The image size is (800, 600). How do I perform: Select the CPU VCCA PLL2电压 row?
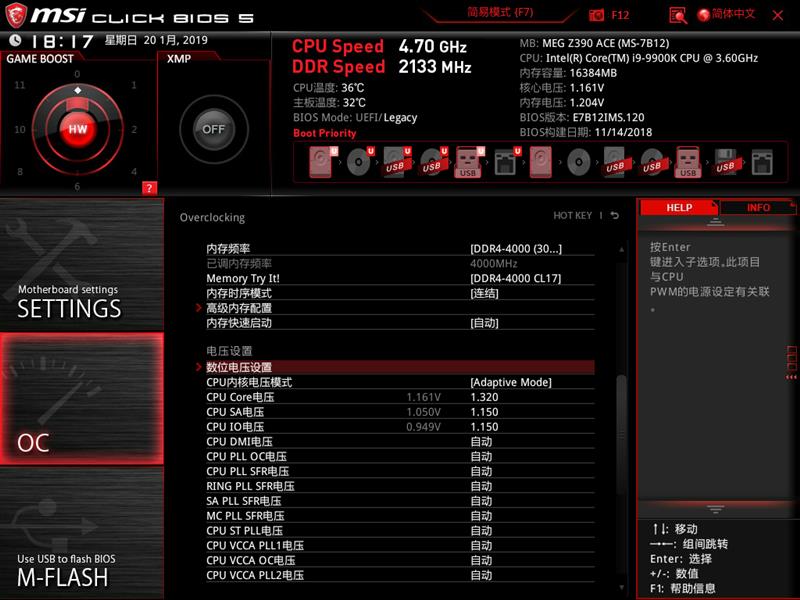[x=400, y=574]
